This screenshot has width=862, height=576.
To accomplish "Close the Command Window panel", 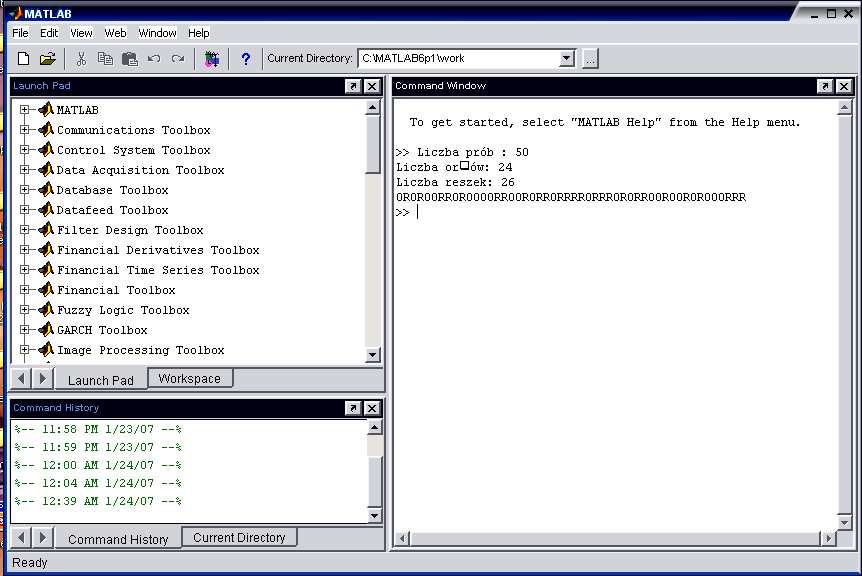I will [844, 86].
